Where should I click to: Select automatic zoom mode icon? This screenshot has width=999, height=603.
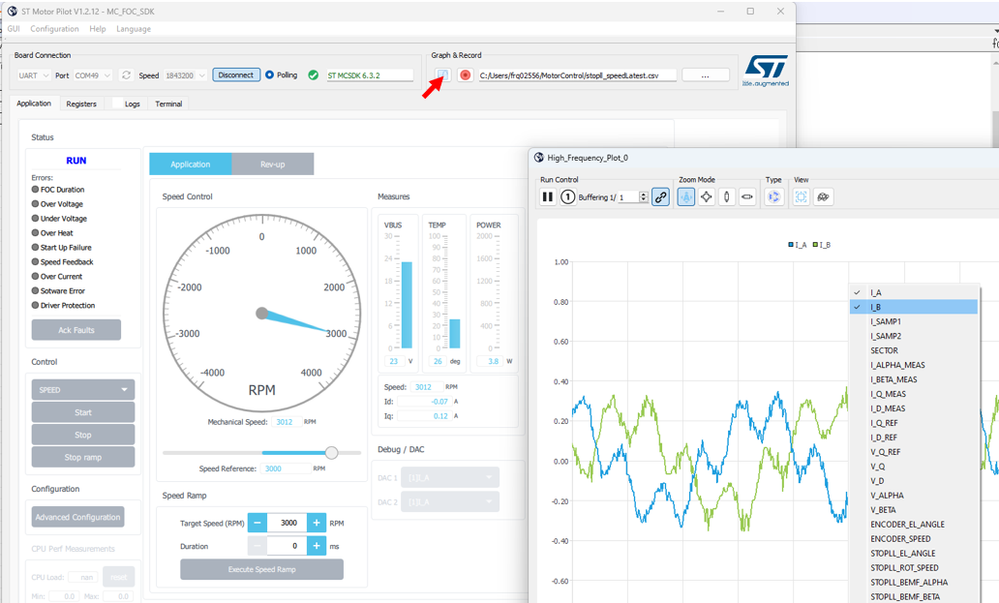(x=686, y=197)
